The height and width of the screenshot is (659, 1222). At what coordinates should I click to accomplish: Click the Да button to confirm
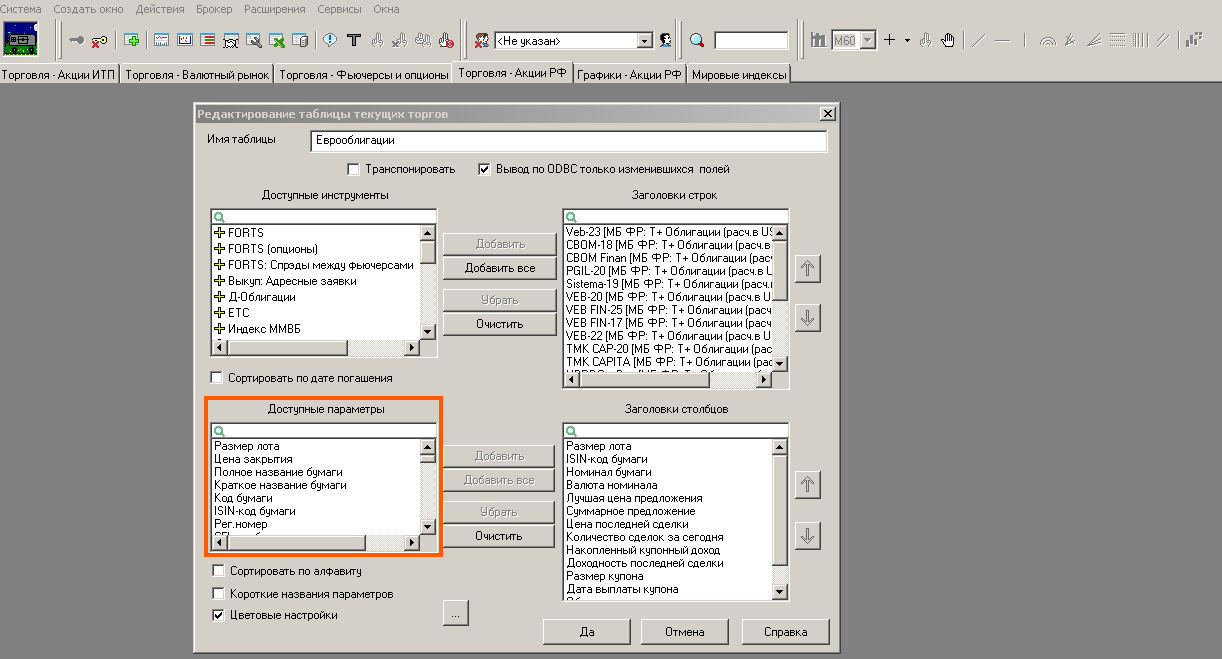[x=587, y=632]
